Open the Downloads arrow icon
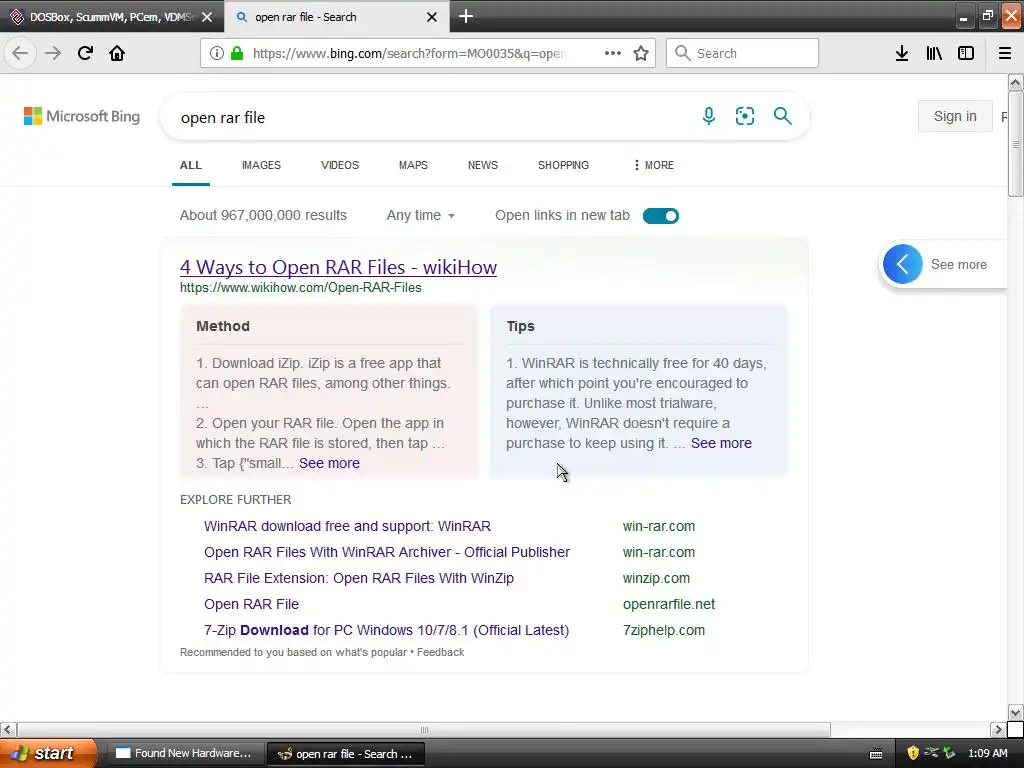 coord(902,53)
